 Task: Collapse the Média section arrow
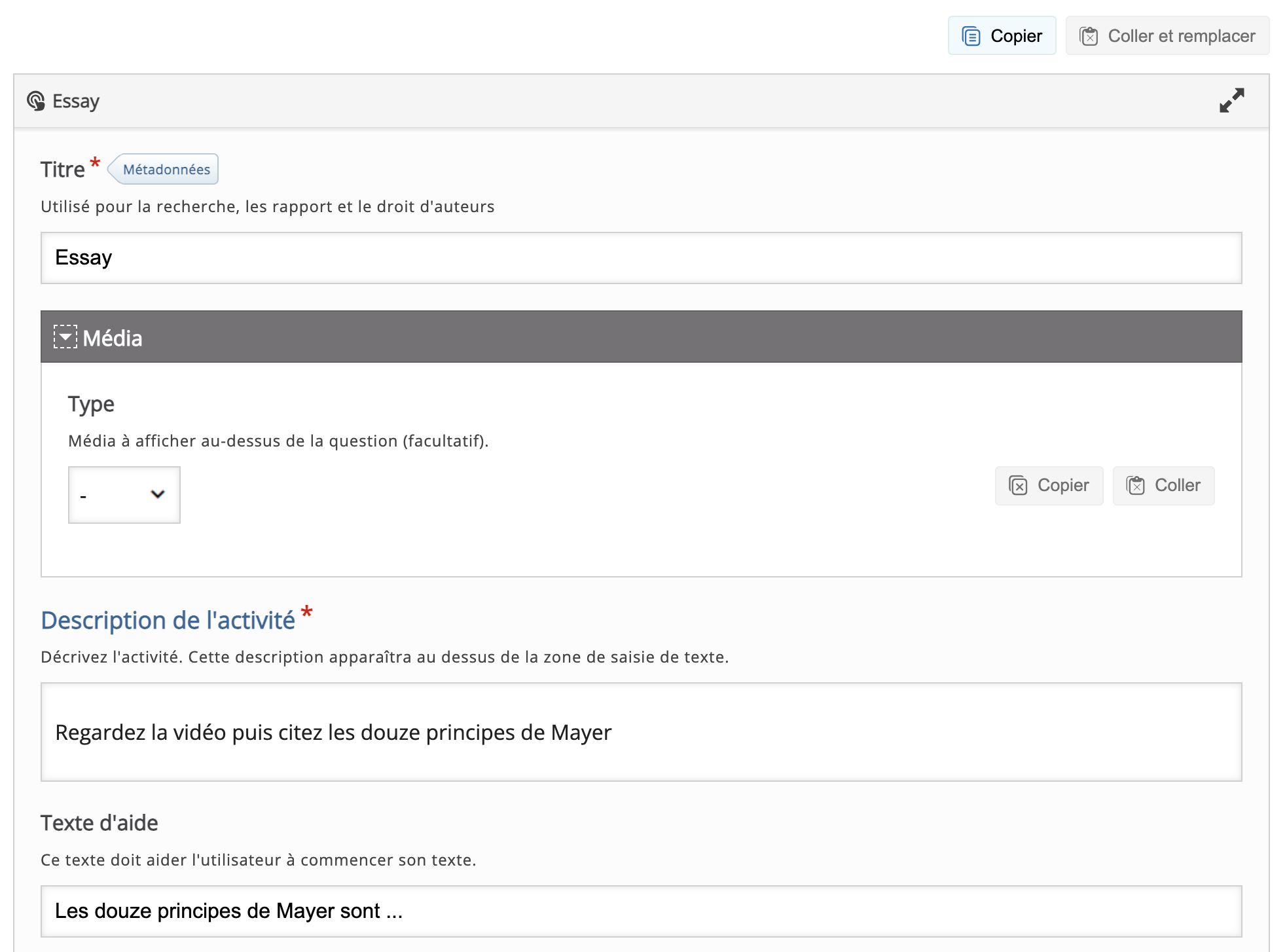[x=65, y=337]
